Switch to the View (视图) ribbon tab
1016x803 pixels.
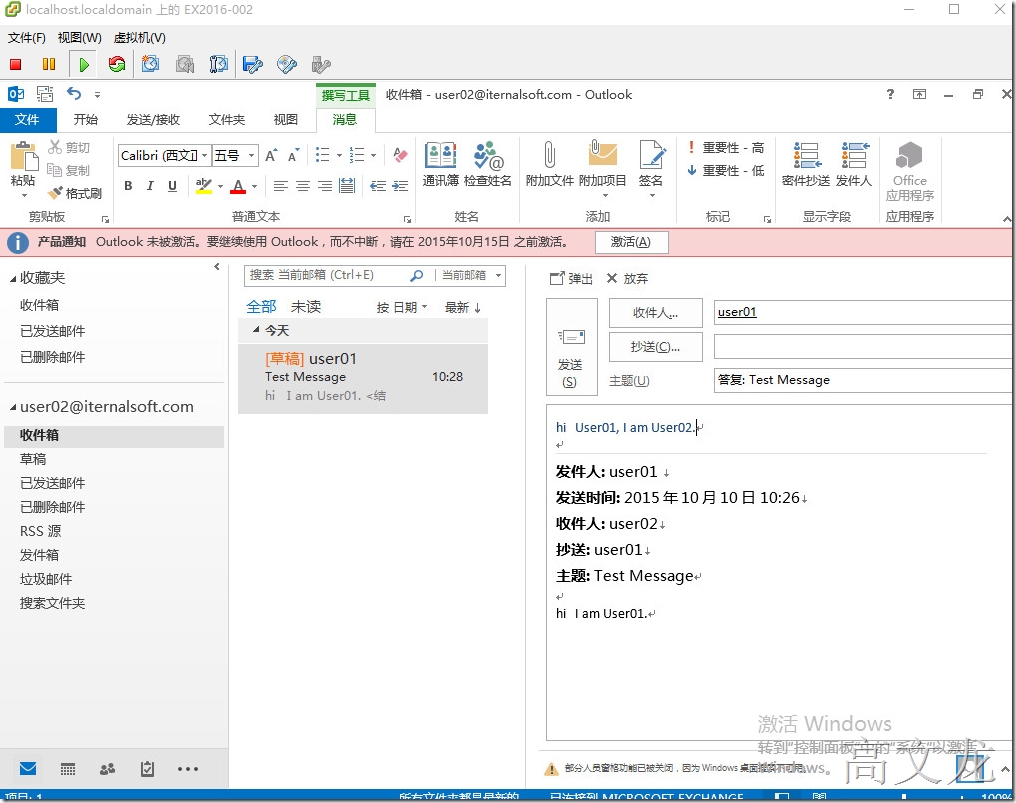point(286,120)
